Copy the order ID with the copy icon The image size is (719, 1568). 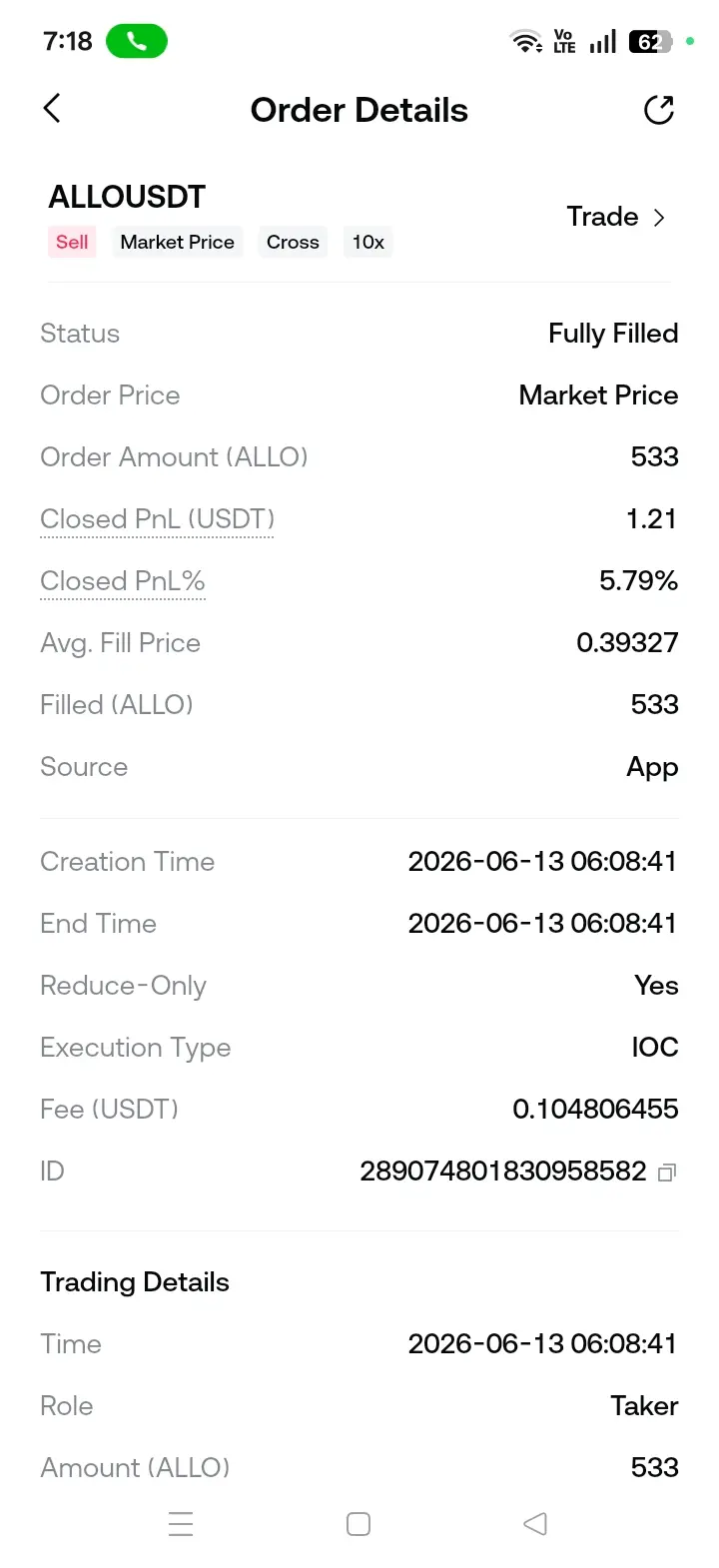pos(667,1173)
